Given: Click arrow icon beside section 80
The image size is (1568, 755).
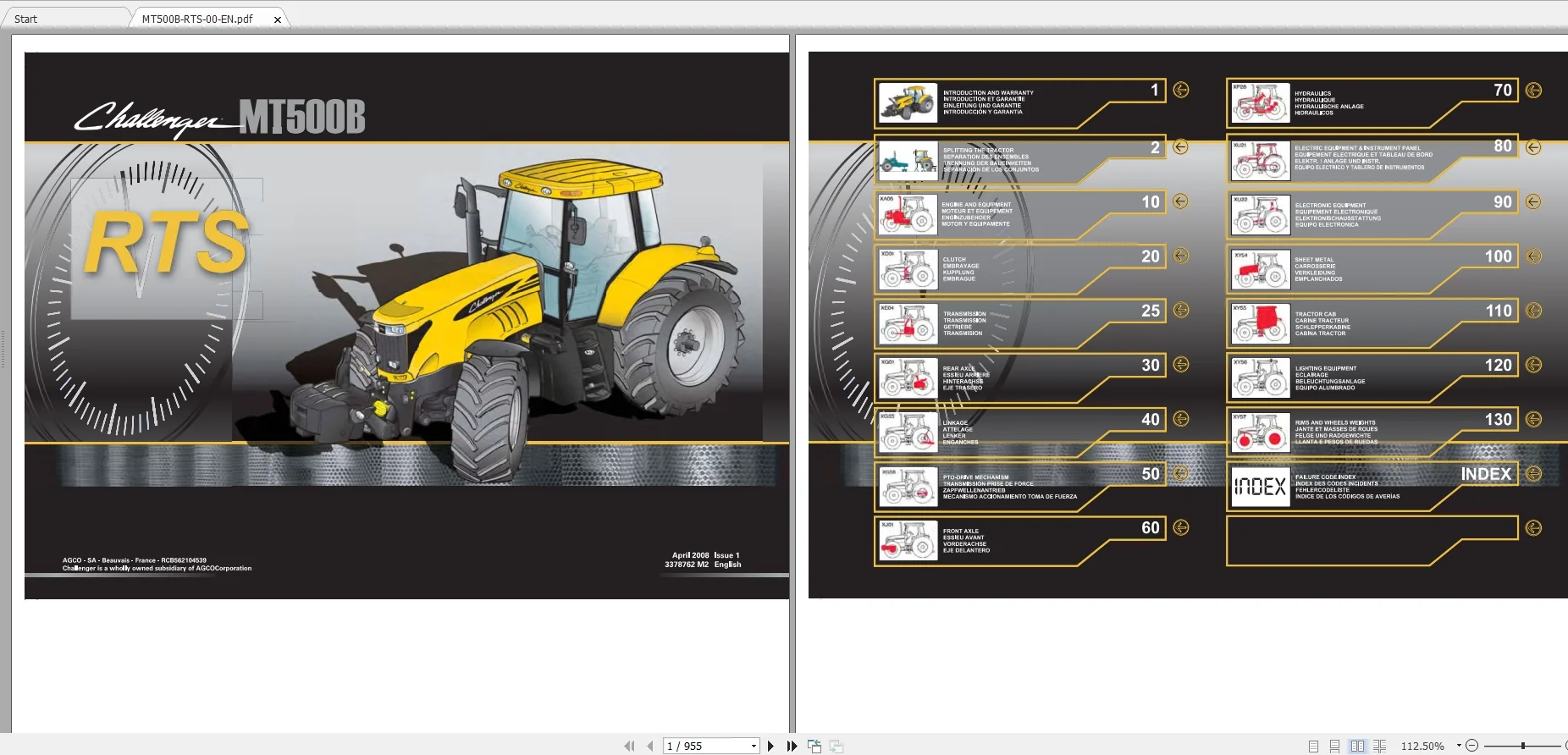Looking at the screenshot, I should click(1533, 146).
